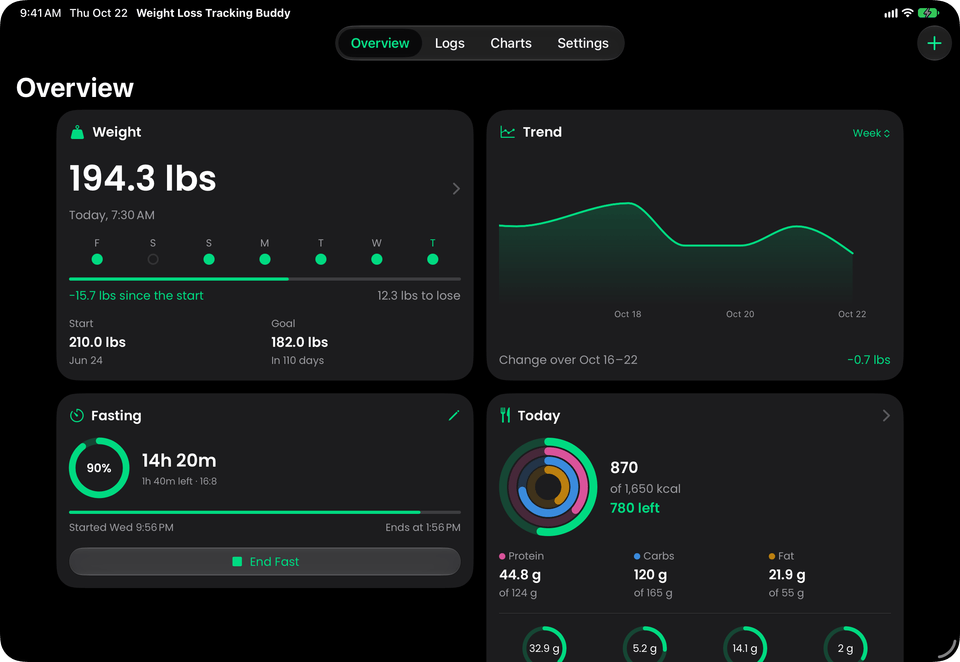Click the Jun 24 start date

pyautogui.click(x=86, y=361)
